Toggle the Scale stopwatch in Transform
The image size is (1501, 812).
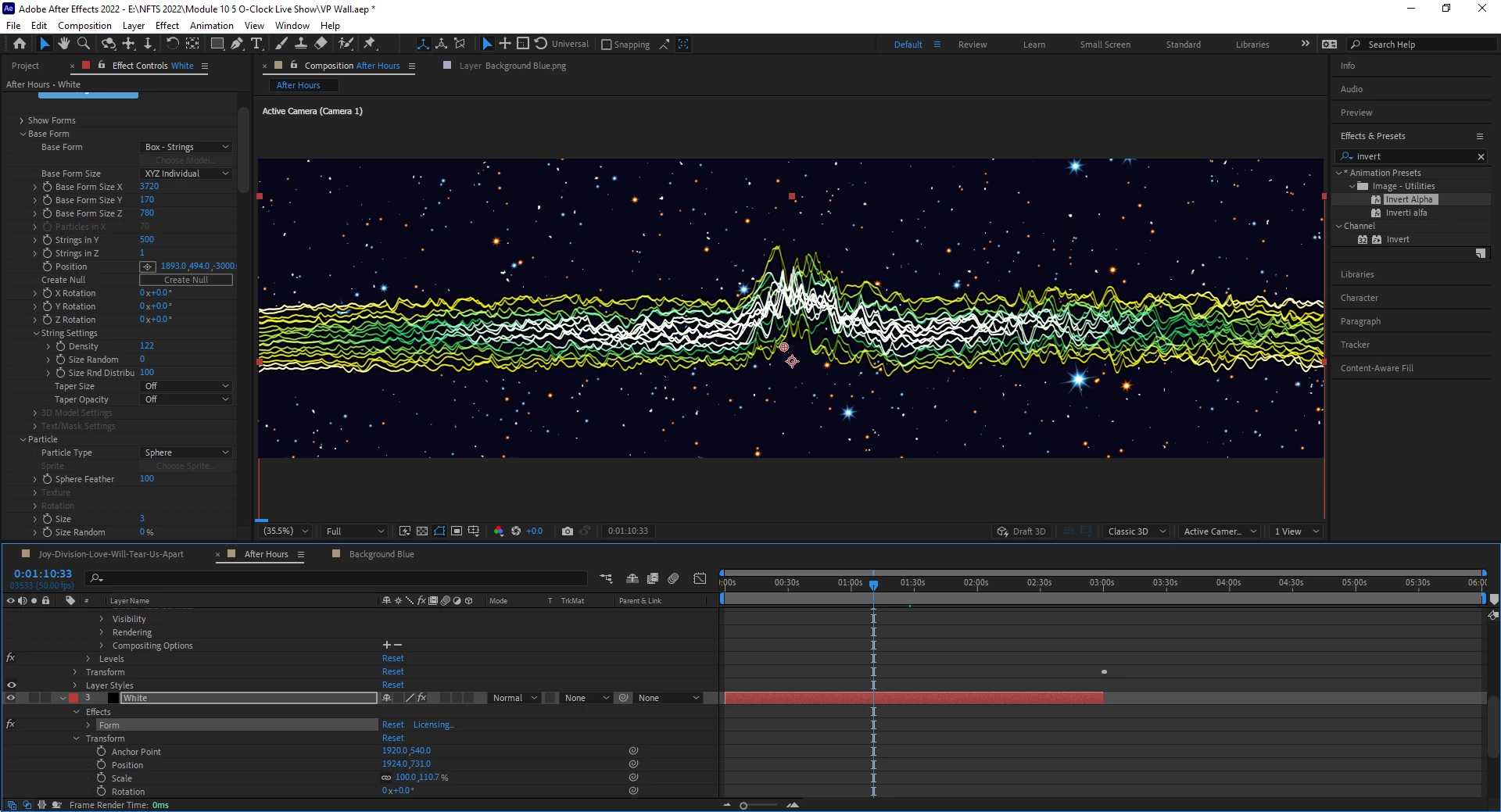pos(102,778)
